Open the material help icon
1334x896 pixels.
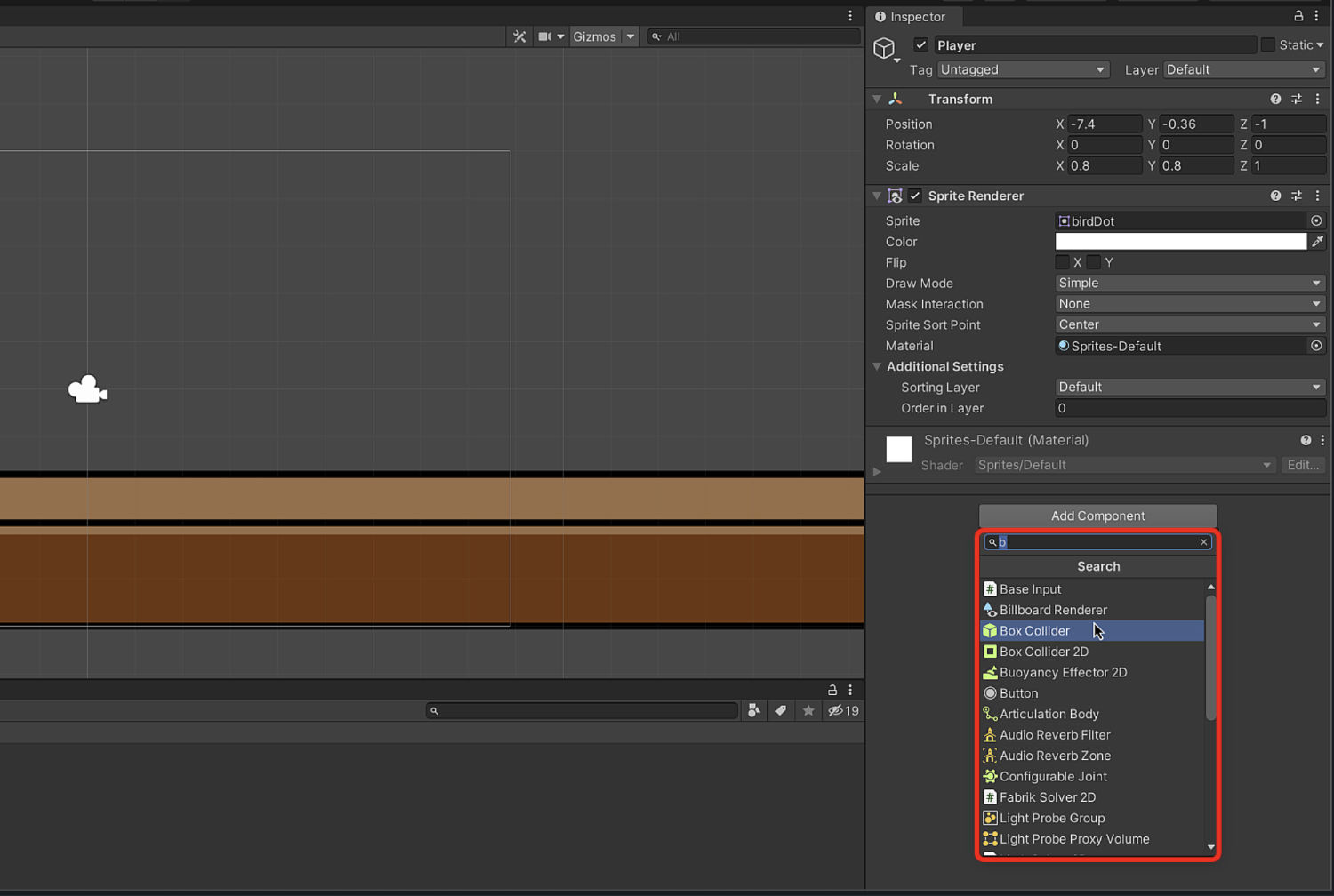click(1306, 441)
